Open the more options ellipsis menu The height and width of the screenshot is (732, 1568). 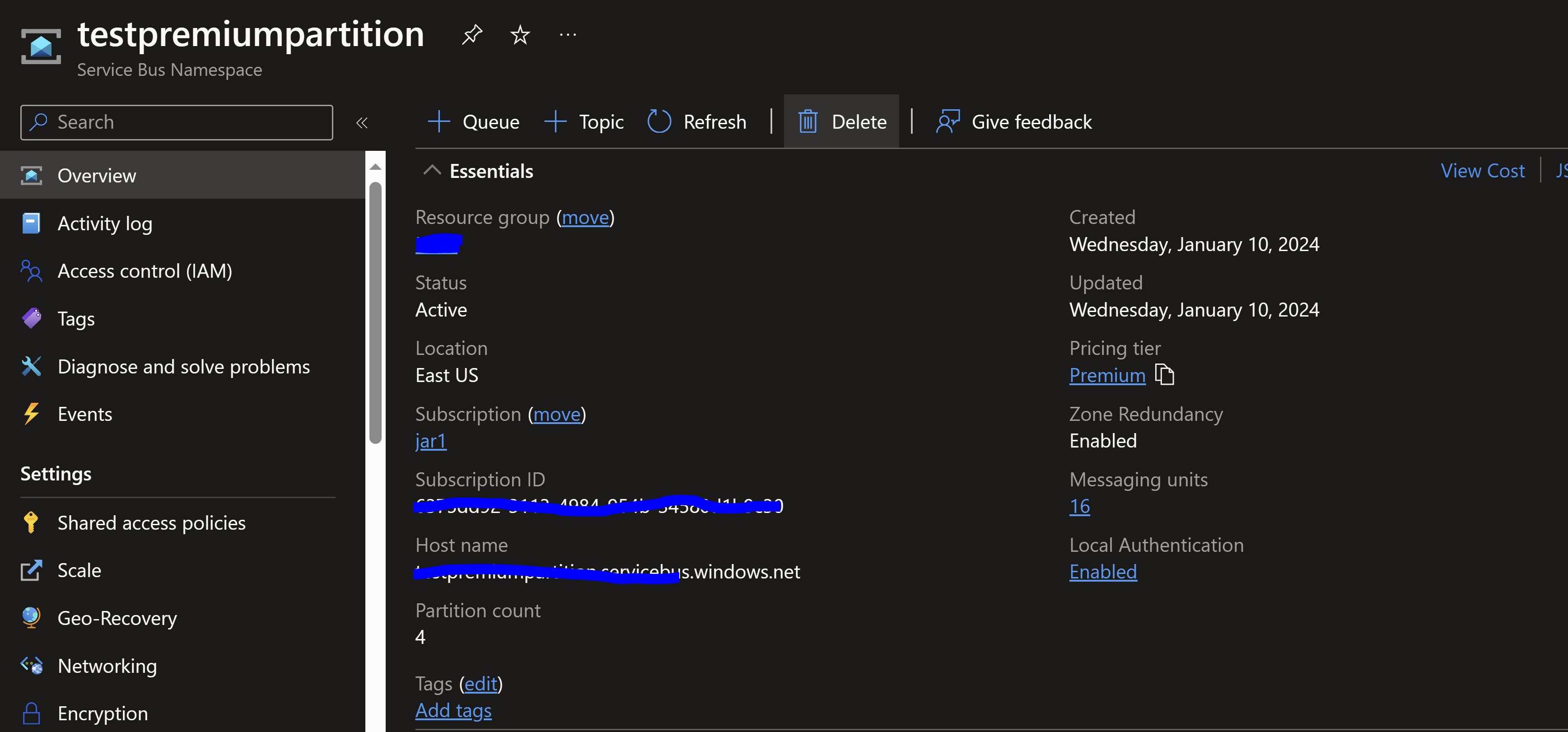click(x=568, y=35)
